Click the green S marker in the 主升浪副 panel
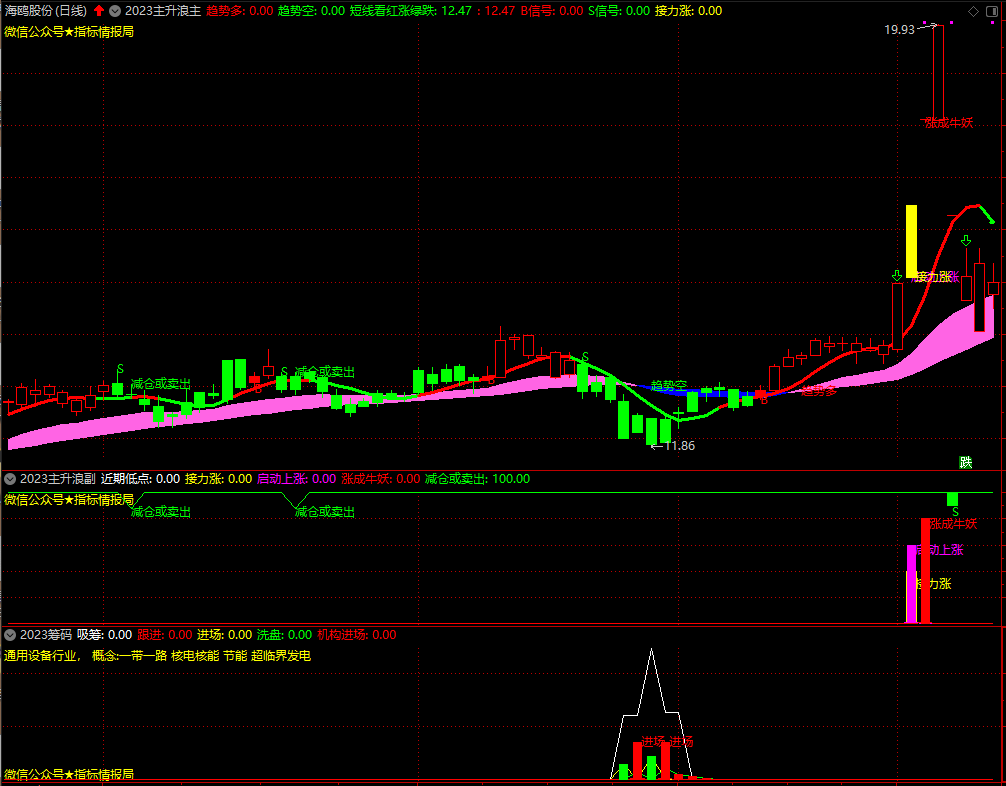Image resolution: width=1006 pixels, height=786 pixels. 955,512
